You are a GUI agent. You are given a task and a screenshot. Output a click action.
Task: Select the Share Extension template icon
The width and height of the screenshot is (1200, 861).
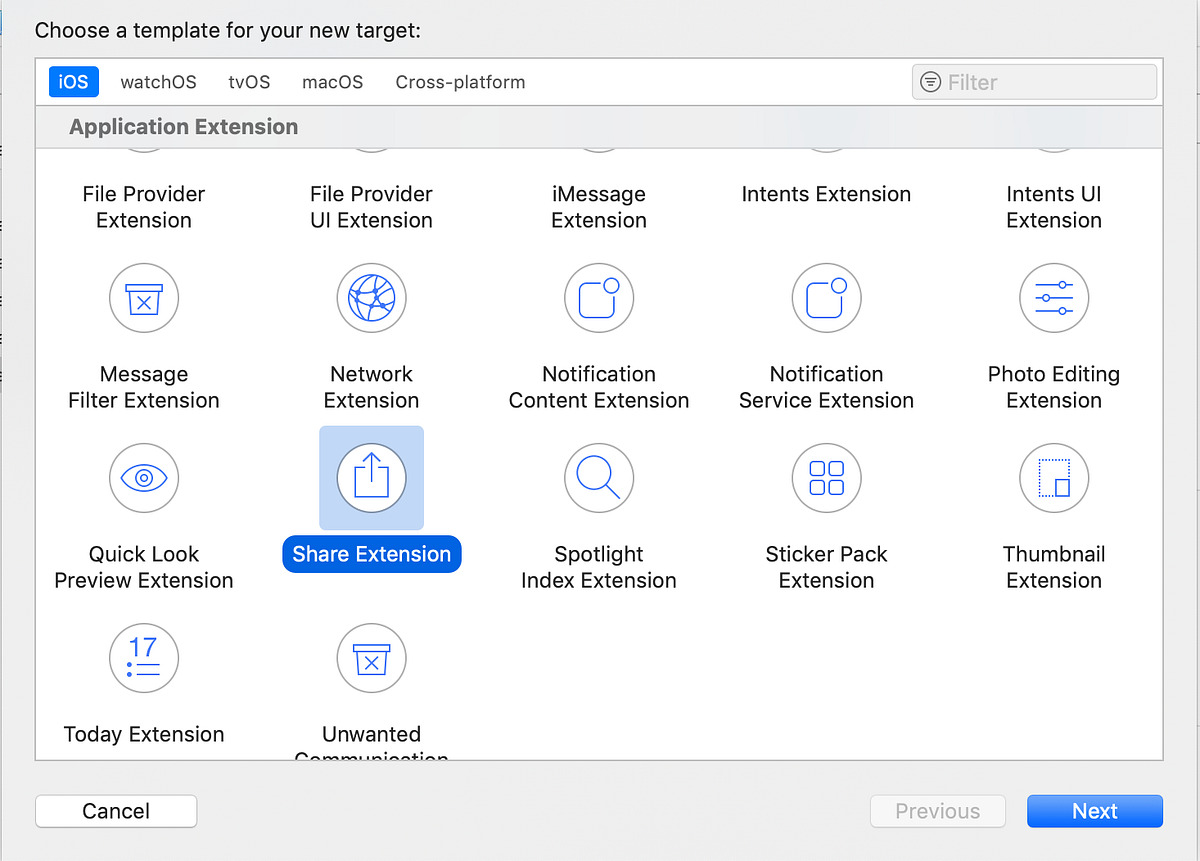[x=371, y=478]
